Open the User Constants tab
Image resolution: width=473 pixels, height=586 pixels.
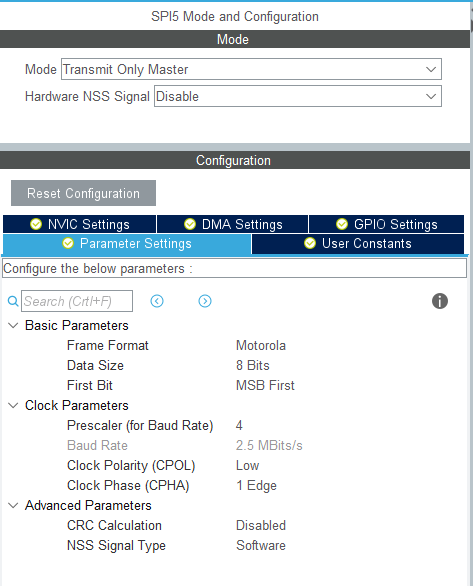pyautogui.click(x=358, y=244)
